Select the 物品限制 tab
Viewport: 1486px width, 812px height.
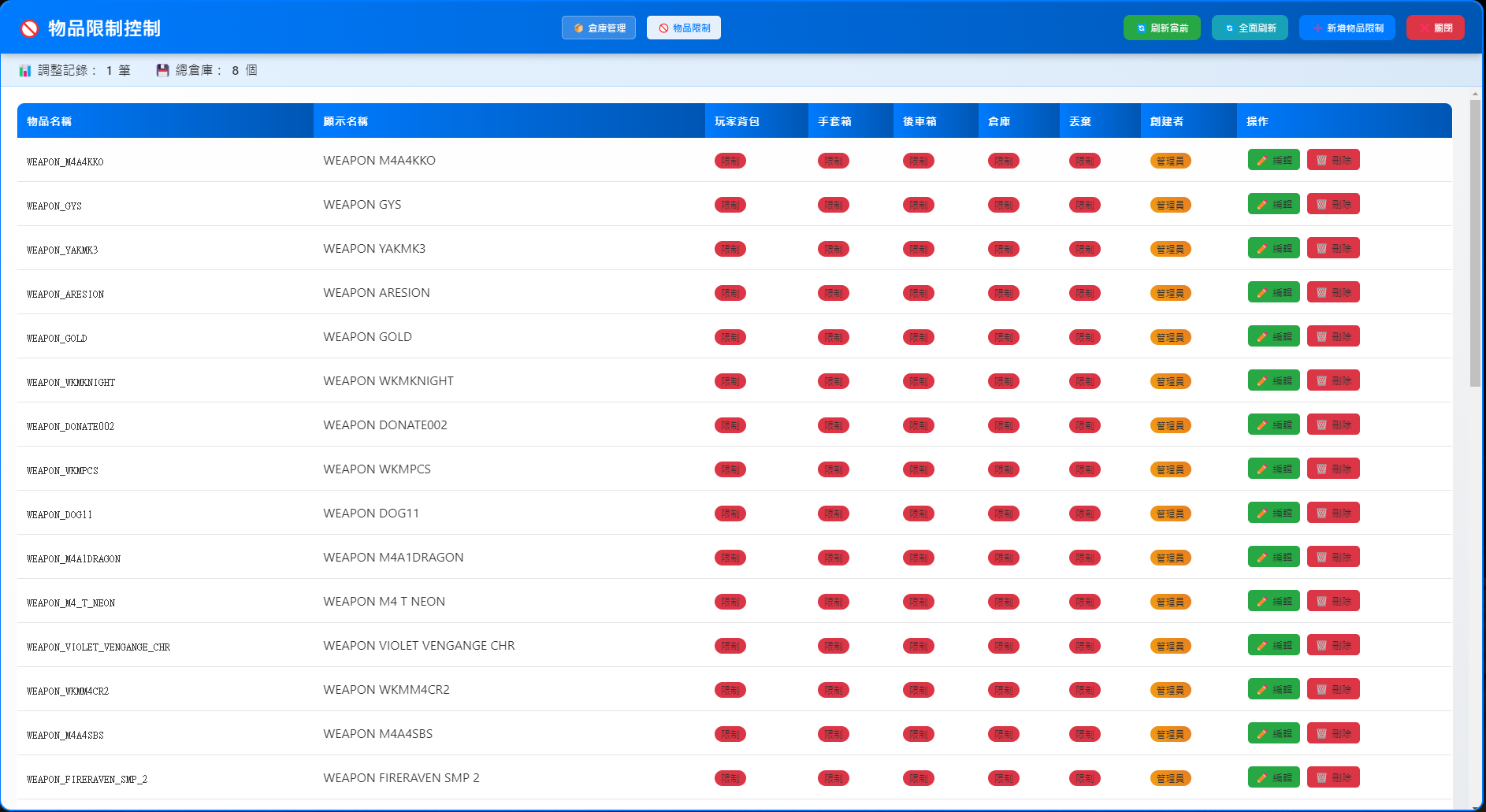pyautogui.click(x=684, y=28)
